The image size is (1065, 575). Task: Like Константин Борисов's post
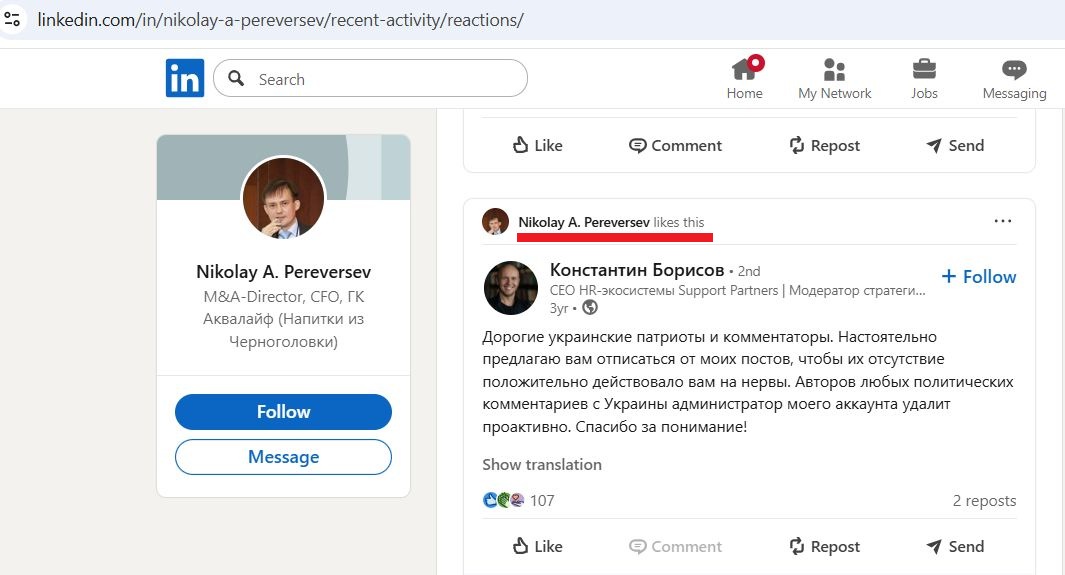pyautogui.click(x=537, y=546)
